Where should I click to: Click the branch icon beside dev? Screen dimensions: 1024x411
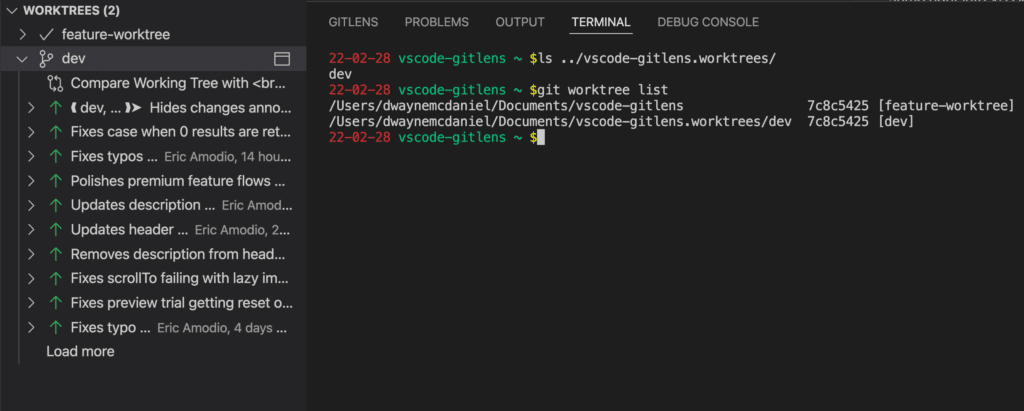46,59
